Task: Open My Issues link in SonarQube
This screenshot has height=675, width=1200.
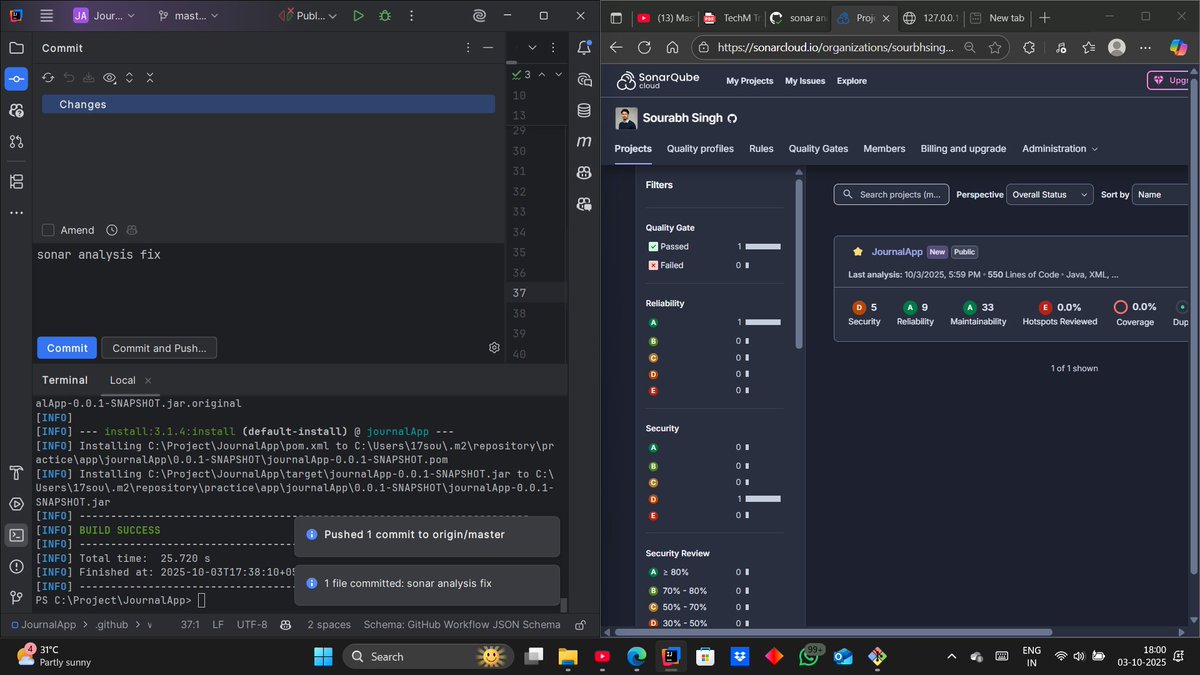Action: pyautogui.click(x=805, y=81)
